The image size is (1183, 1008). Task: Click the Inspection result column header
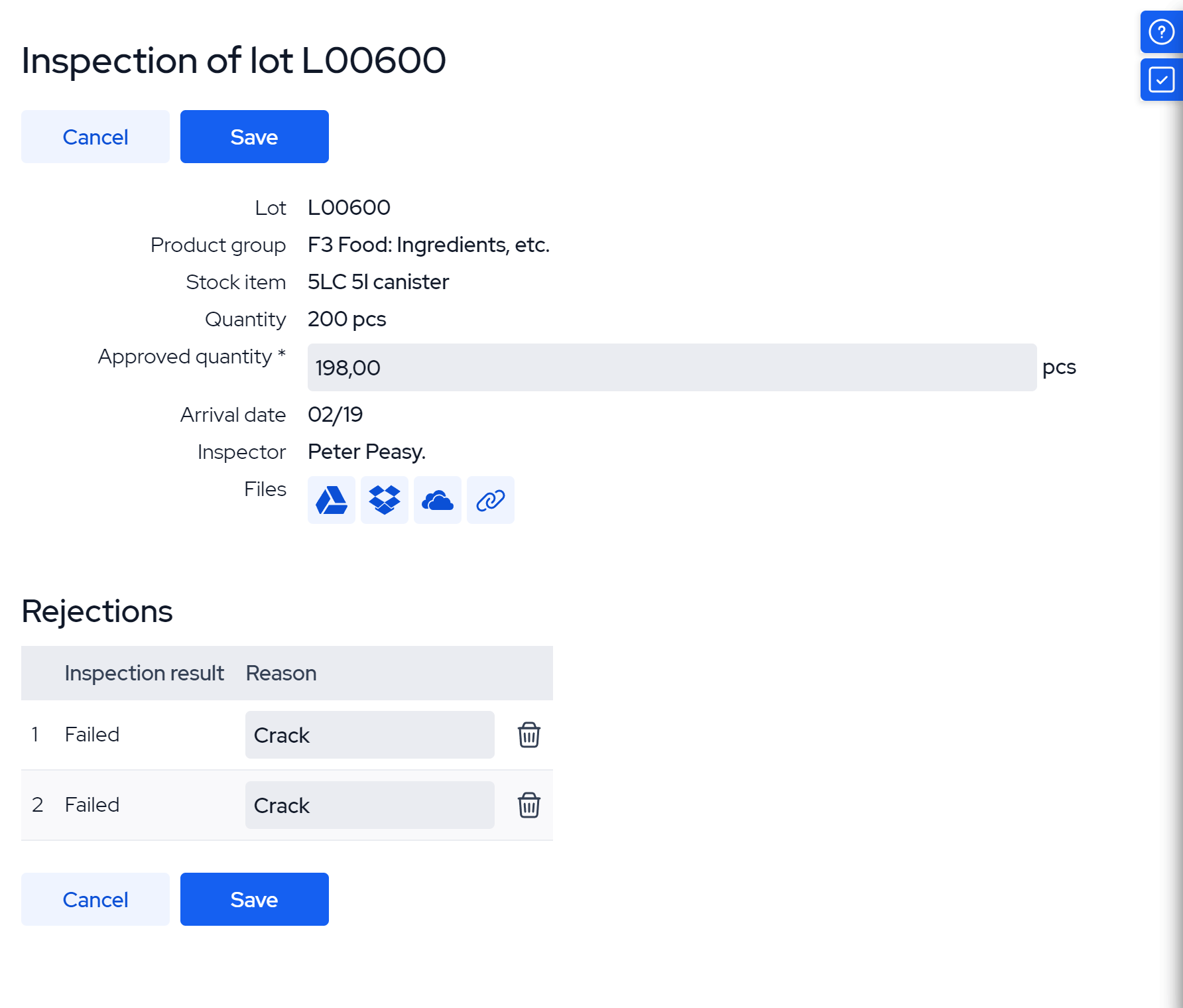[144, 673]
